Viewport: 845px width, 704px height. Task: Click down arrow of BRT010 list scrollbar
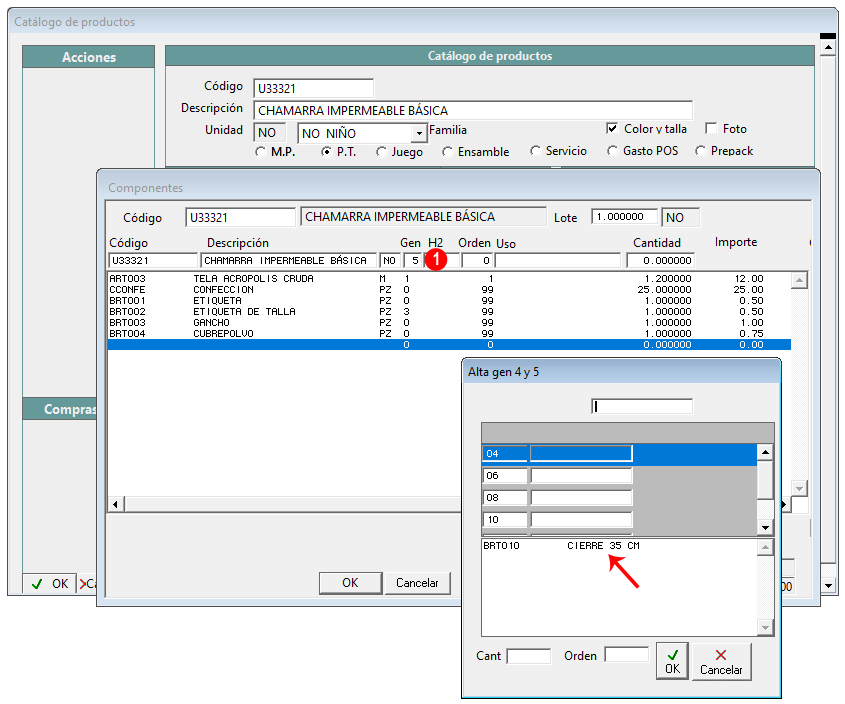click(x=765, y=627)
